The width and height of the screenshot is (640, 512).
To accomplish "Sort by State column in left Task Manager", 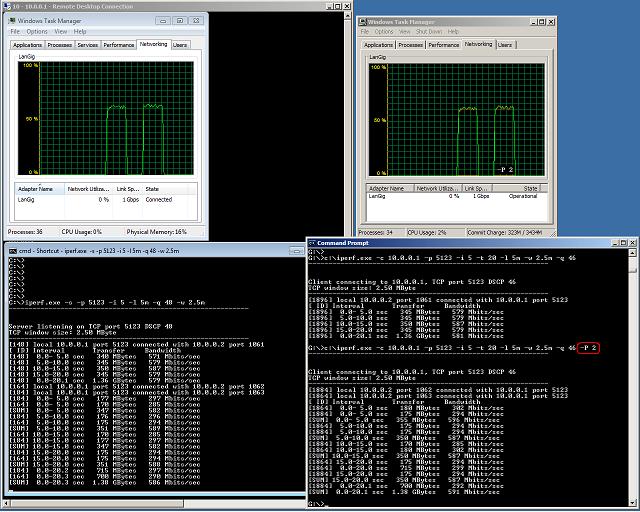I will [x=164, y=189].
